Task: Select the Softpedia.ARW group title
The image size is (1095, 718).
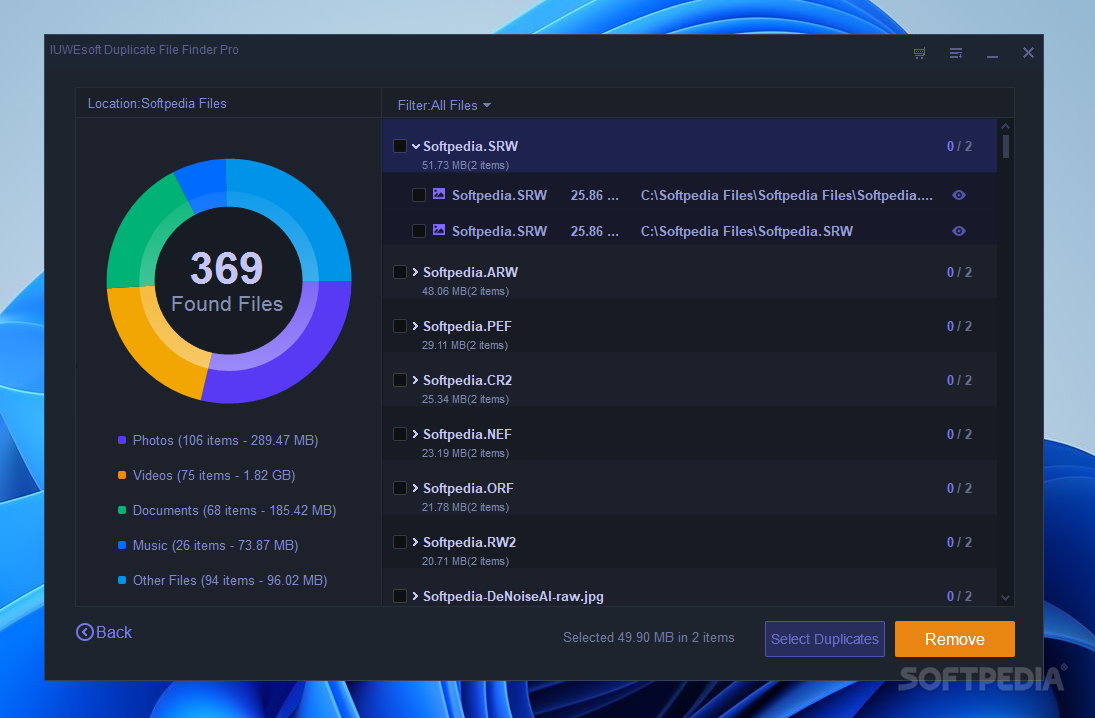Action: pyautogui.click(x=470, y=272)
